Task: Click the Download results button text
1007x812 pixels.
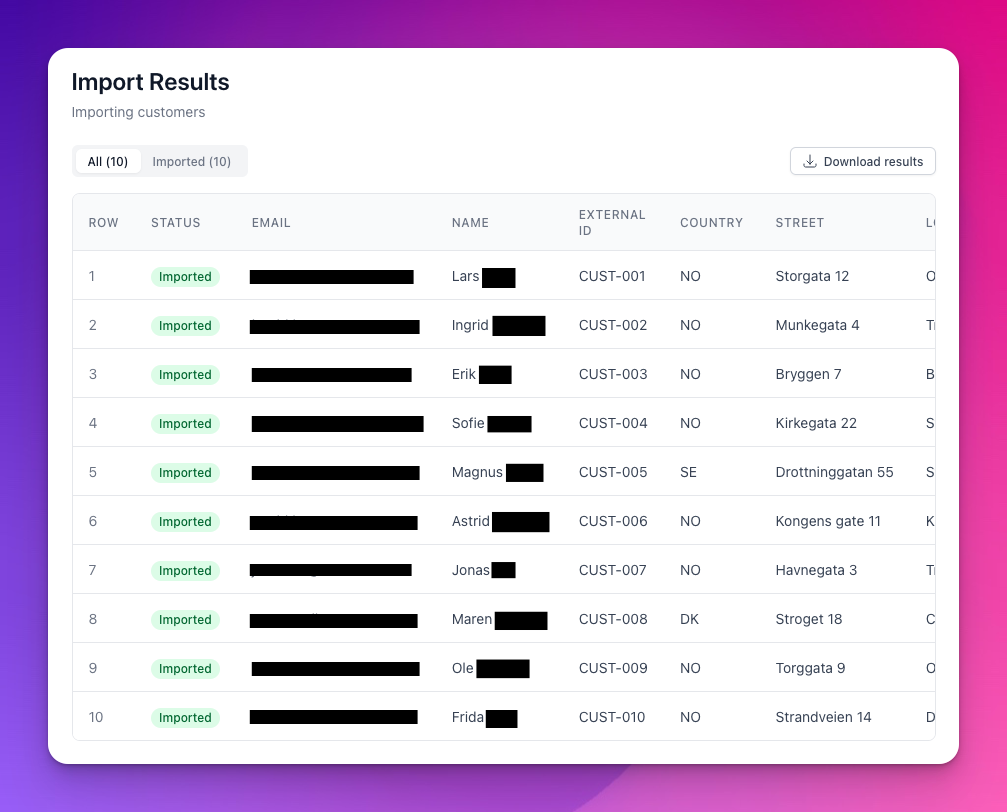Action: pyautogui.click(x=873, y=161)
